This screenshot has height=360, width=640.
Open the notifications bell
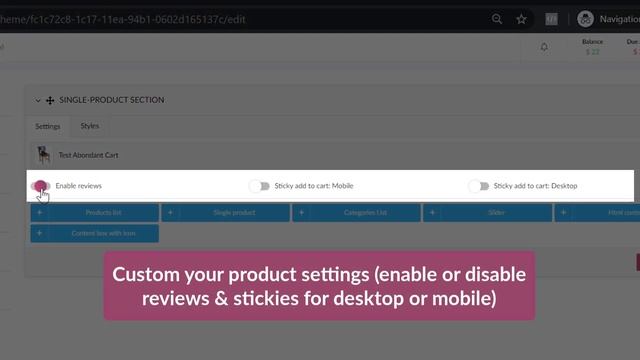[544, 47]
